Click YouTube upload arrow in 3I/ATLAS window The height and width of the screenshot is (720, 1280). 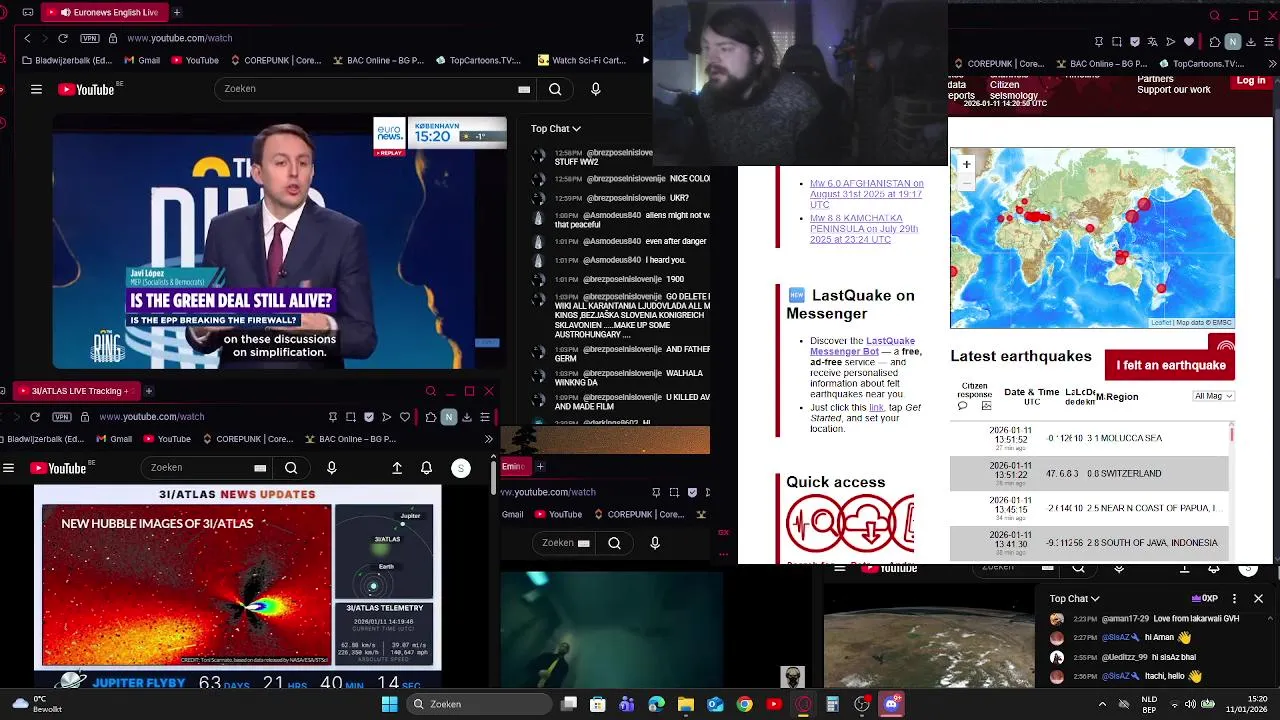(397, 467)
